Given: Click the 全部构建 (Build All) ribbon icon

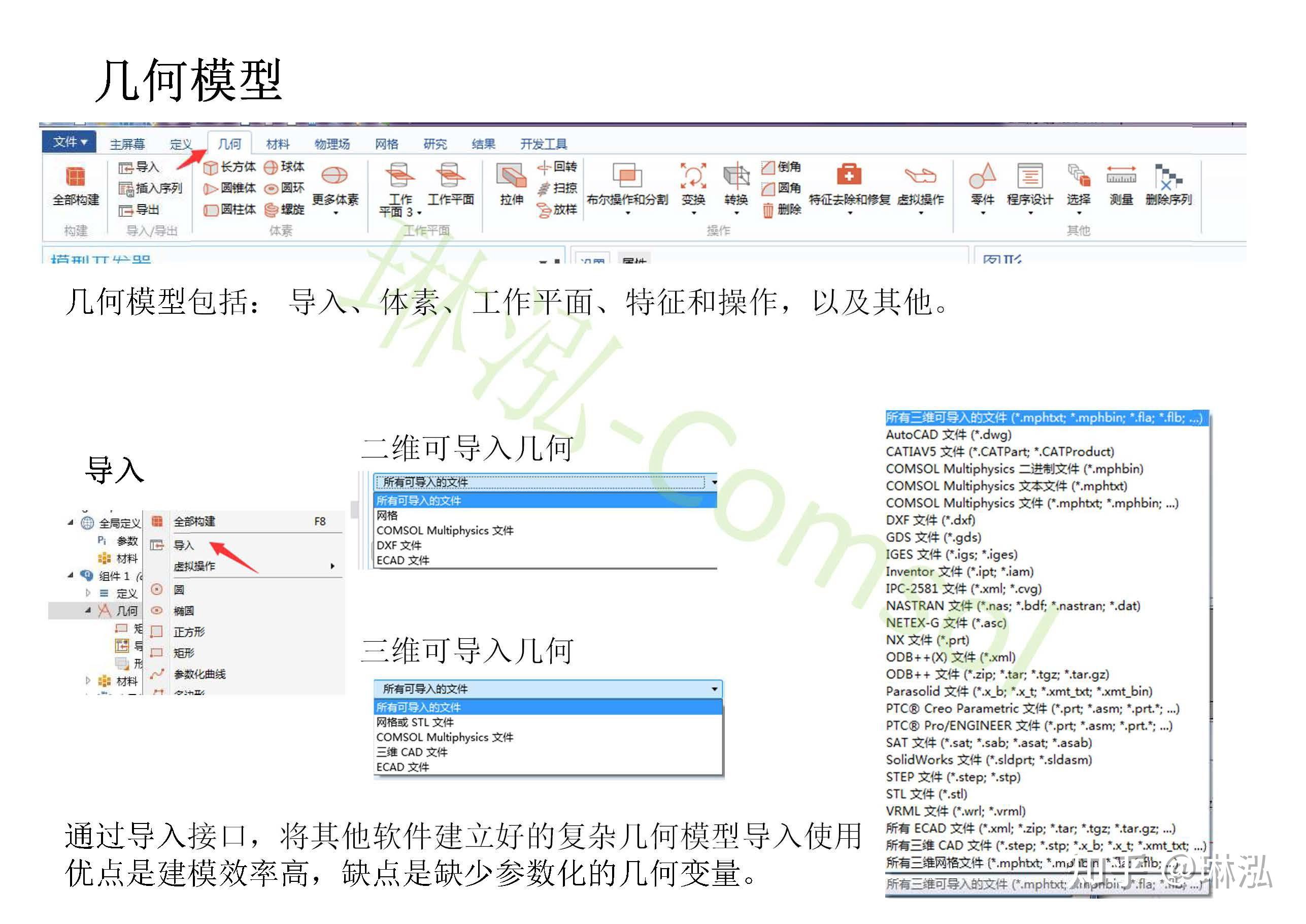Looking at the screenshot, I should 75,177.
